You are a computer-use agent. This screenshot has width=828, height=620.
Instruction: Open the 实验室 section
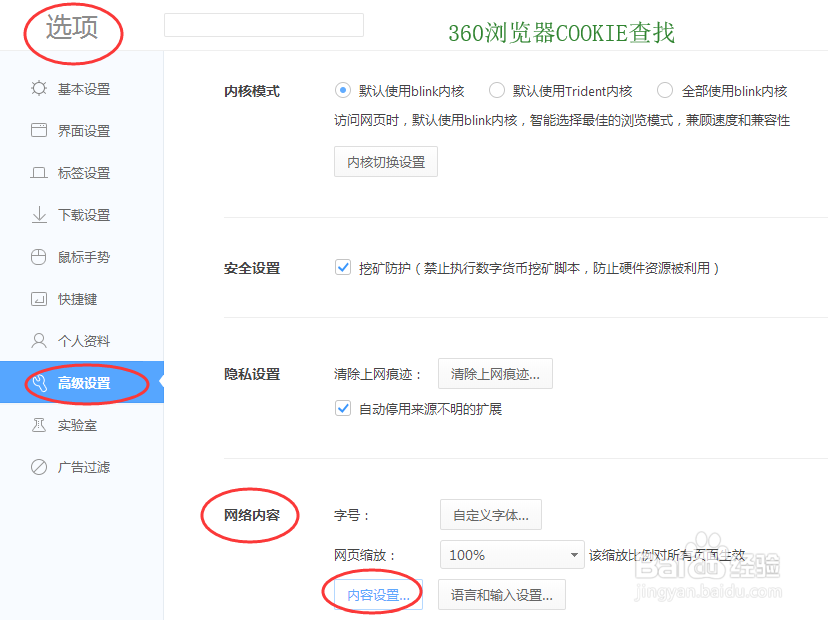[x=82, y=425]
